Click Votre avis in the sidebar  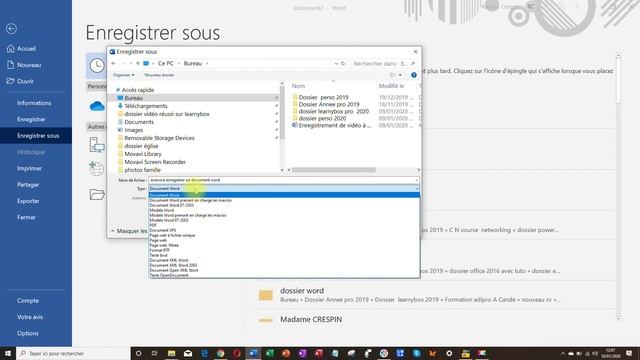pos(30,317)
